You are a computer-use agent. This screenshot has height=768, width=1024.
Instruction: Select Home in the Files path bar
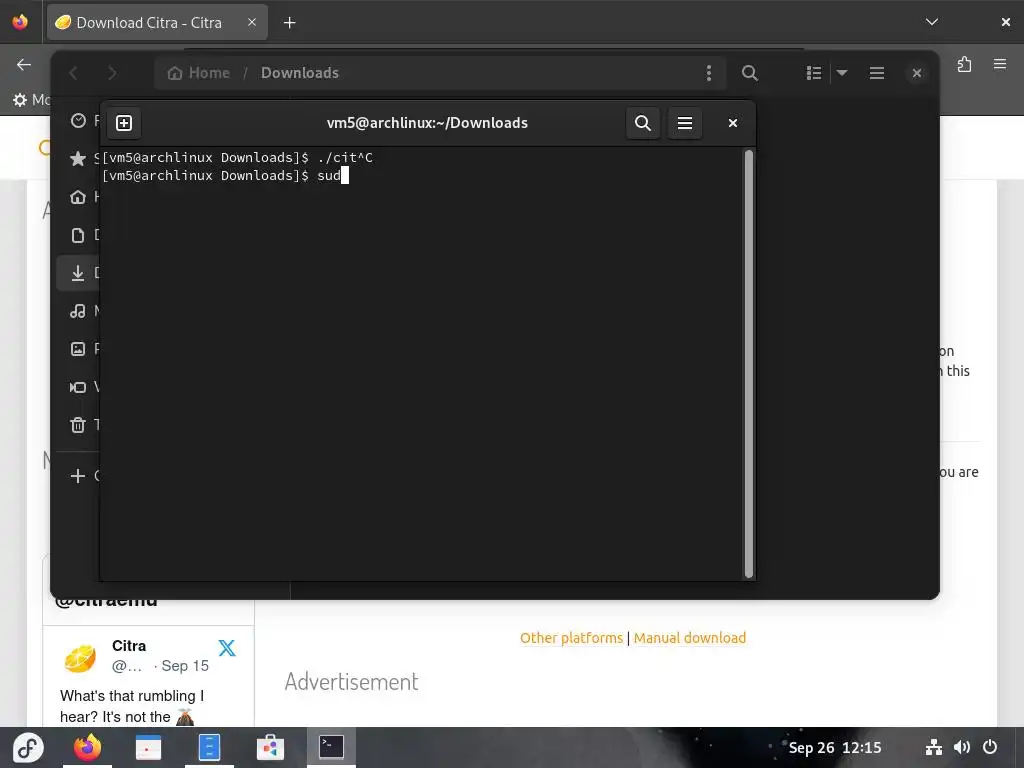click(199, 72)
